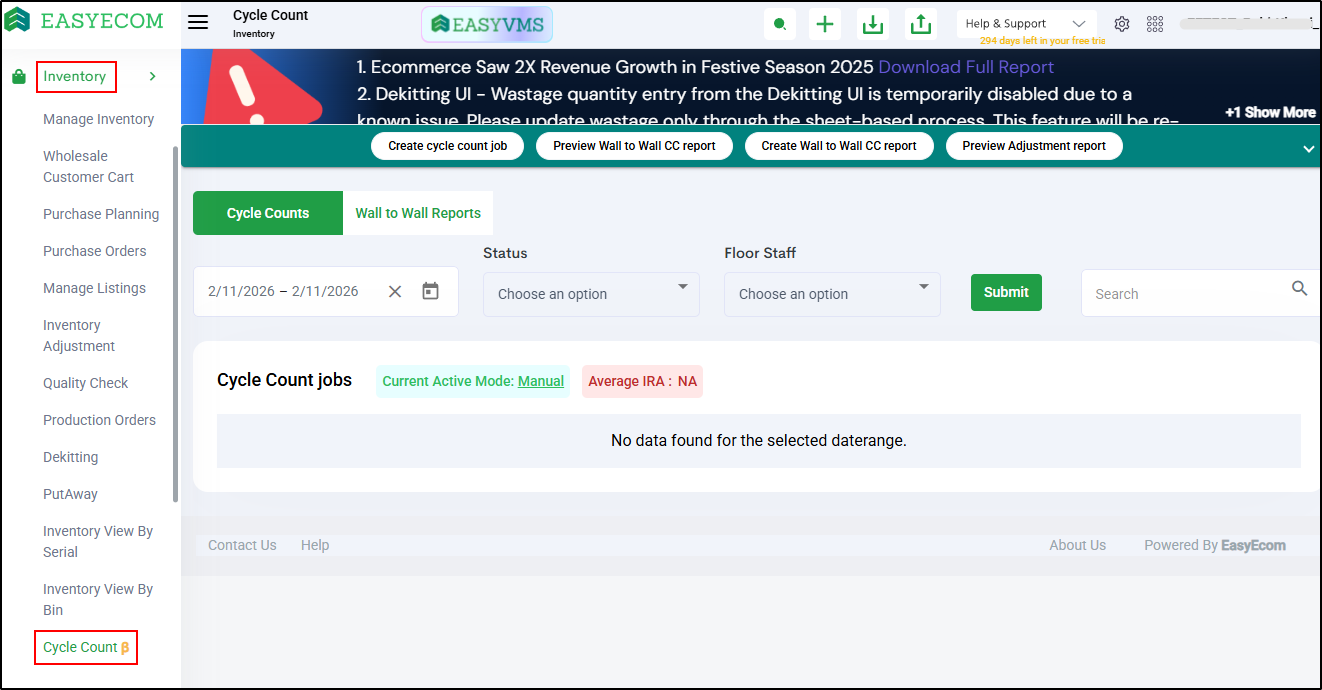The height and width of the screenshot is (690, 1322).
Task: Click the download (import) icon in header
Action: coord(873,24)
